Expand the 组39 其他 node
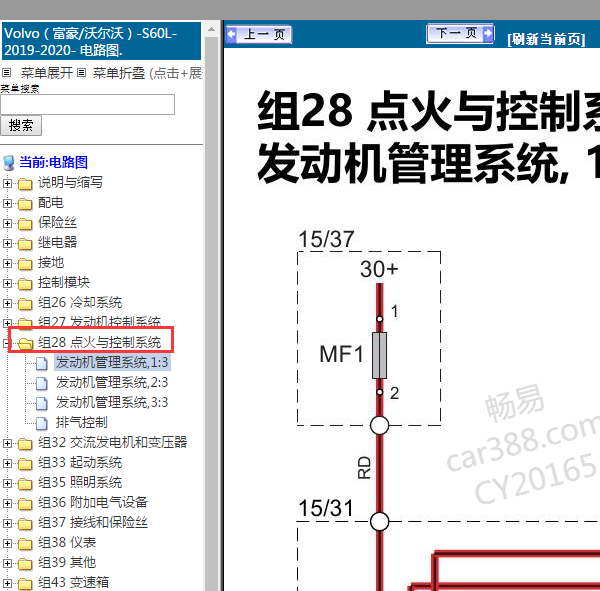The height and width of the screenshot is (591, 600). click(x=7, y=563)
